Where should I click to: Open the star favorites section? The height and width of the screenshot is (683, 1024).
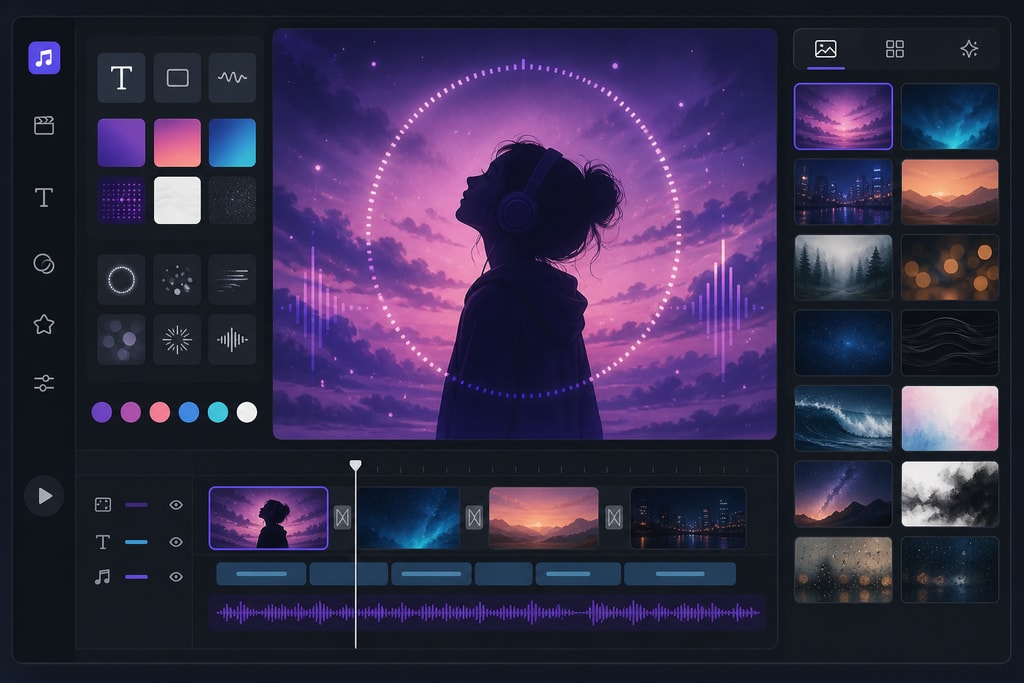tap(44, 324)
